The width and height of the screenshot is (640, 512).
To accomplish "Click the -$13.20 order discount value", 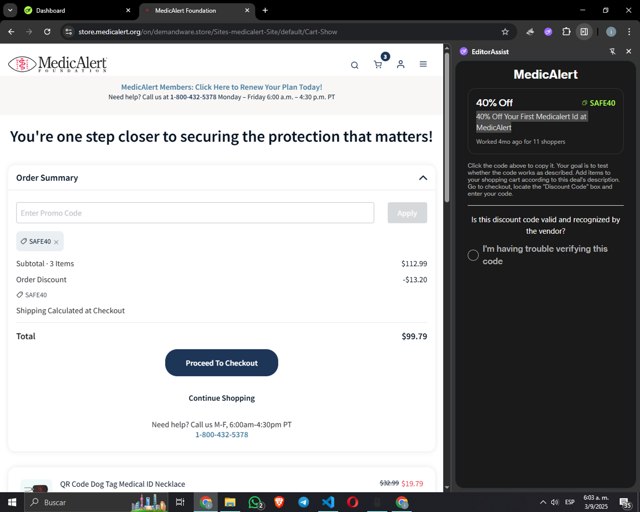I will coord(415,280).
